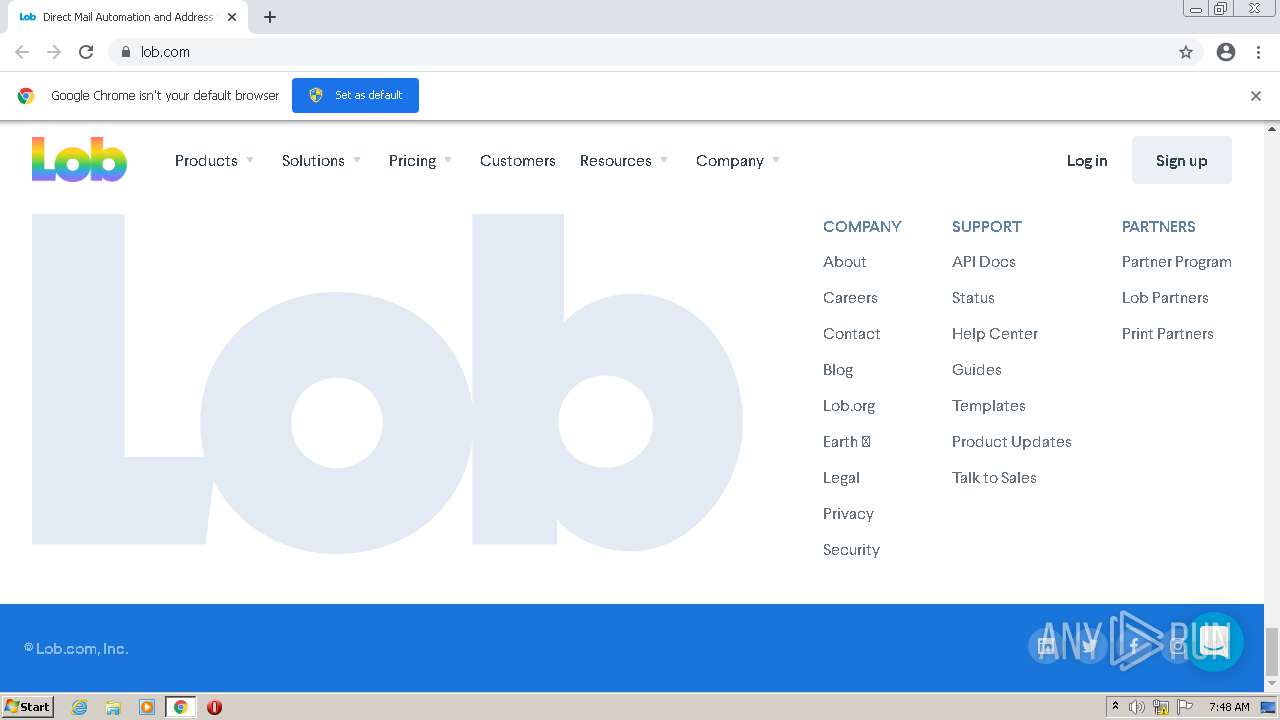1280x720 pixels.
Task: Open the Print Partners link
Action: [1168, 334]
